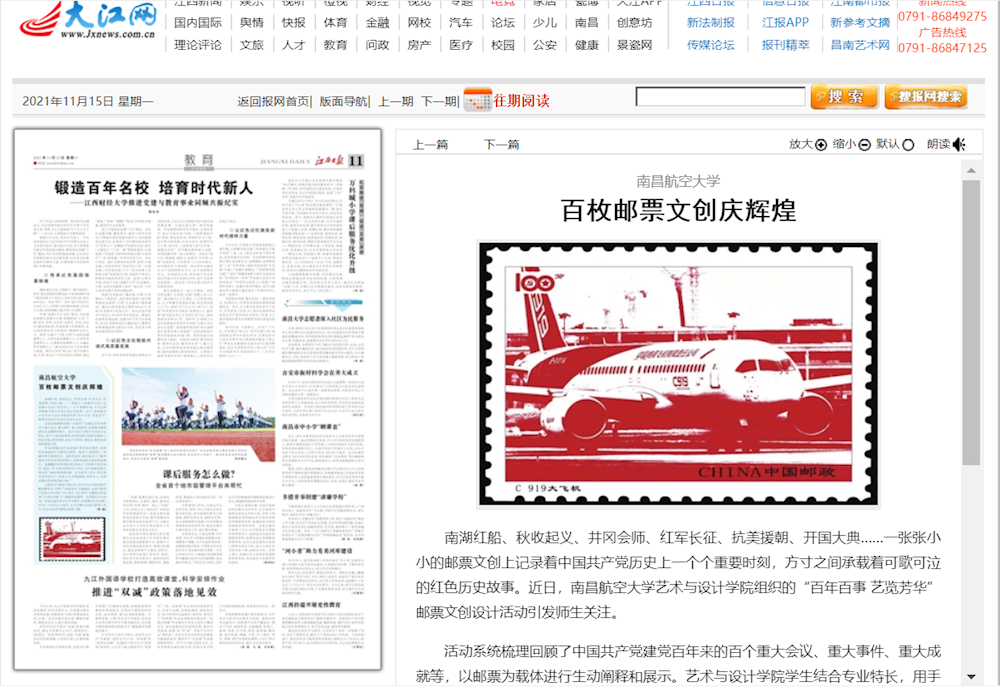Click the 缩小 zoom-out icon
The image size is (1000, 687).
tap(865, 145)
